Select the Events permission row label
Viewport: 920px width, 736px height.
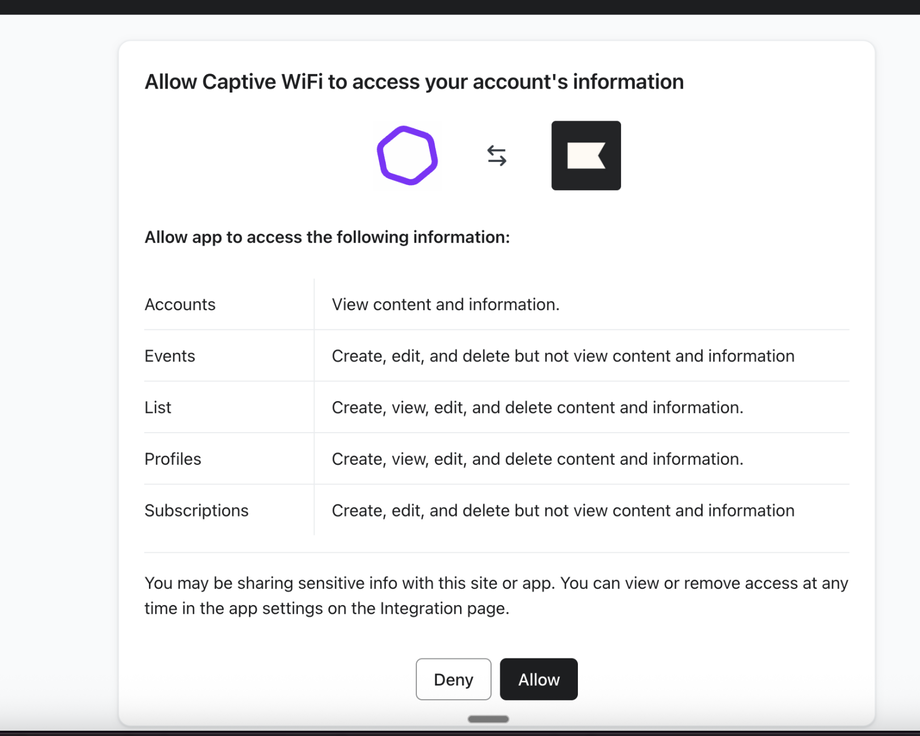[x=170, y=356]
